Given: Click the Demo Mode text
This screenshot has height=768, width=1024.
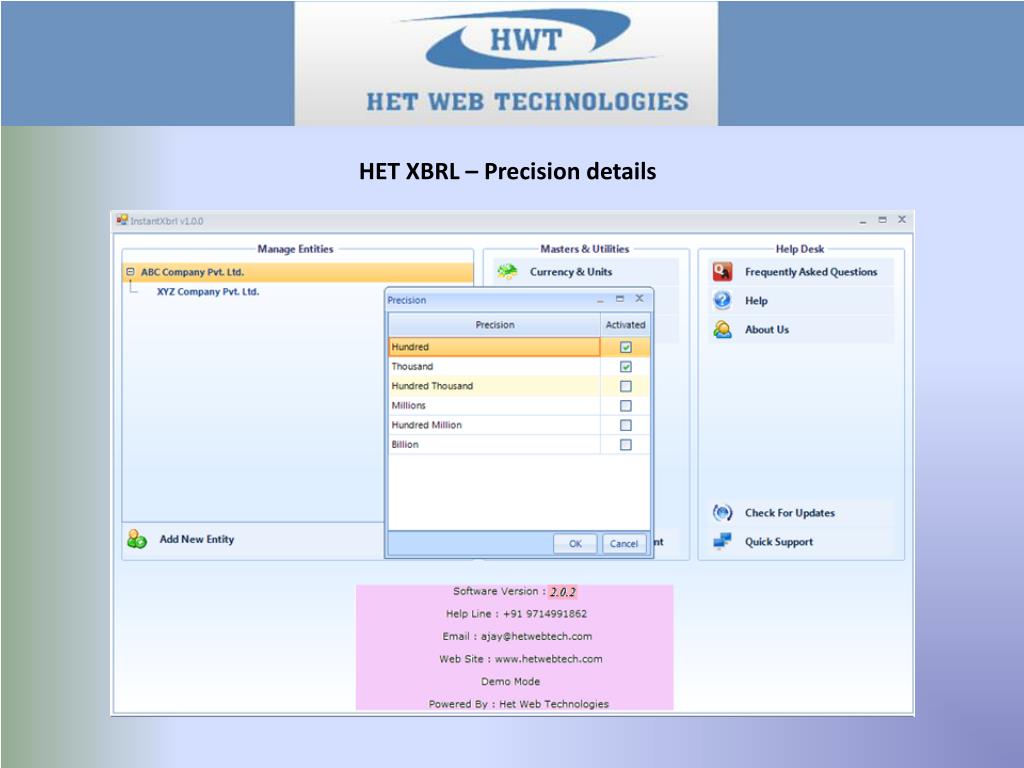Looking at the screenshot, I should (x=511, y=681).
